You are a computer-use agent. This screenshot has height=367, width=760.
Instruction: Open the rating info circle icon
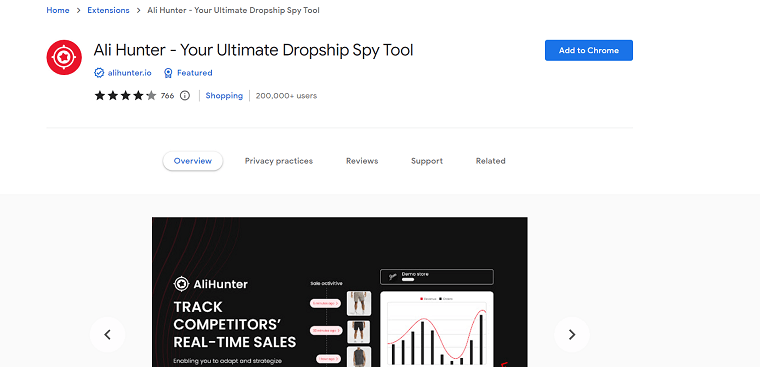tap(185, 96)
